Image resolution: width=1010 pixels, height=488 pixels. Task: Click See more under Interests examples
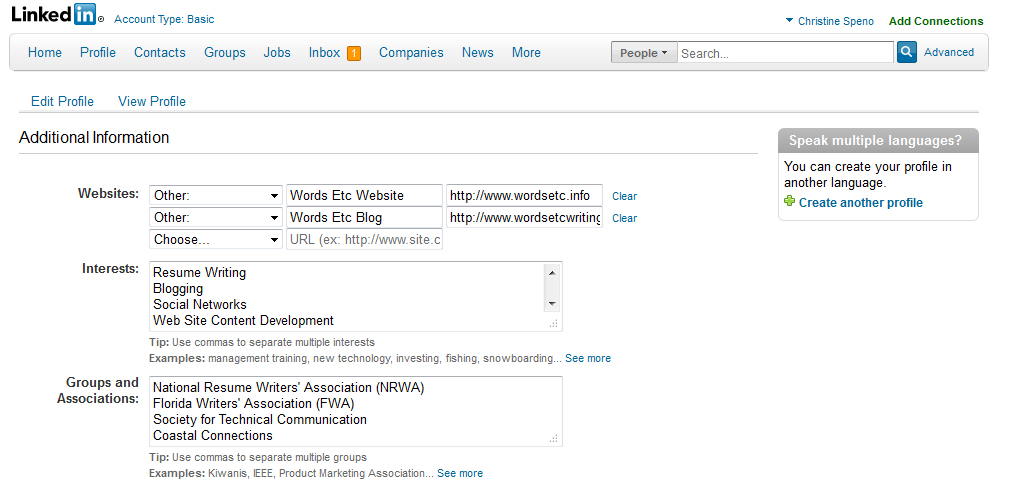pos(587,358)
